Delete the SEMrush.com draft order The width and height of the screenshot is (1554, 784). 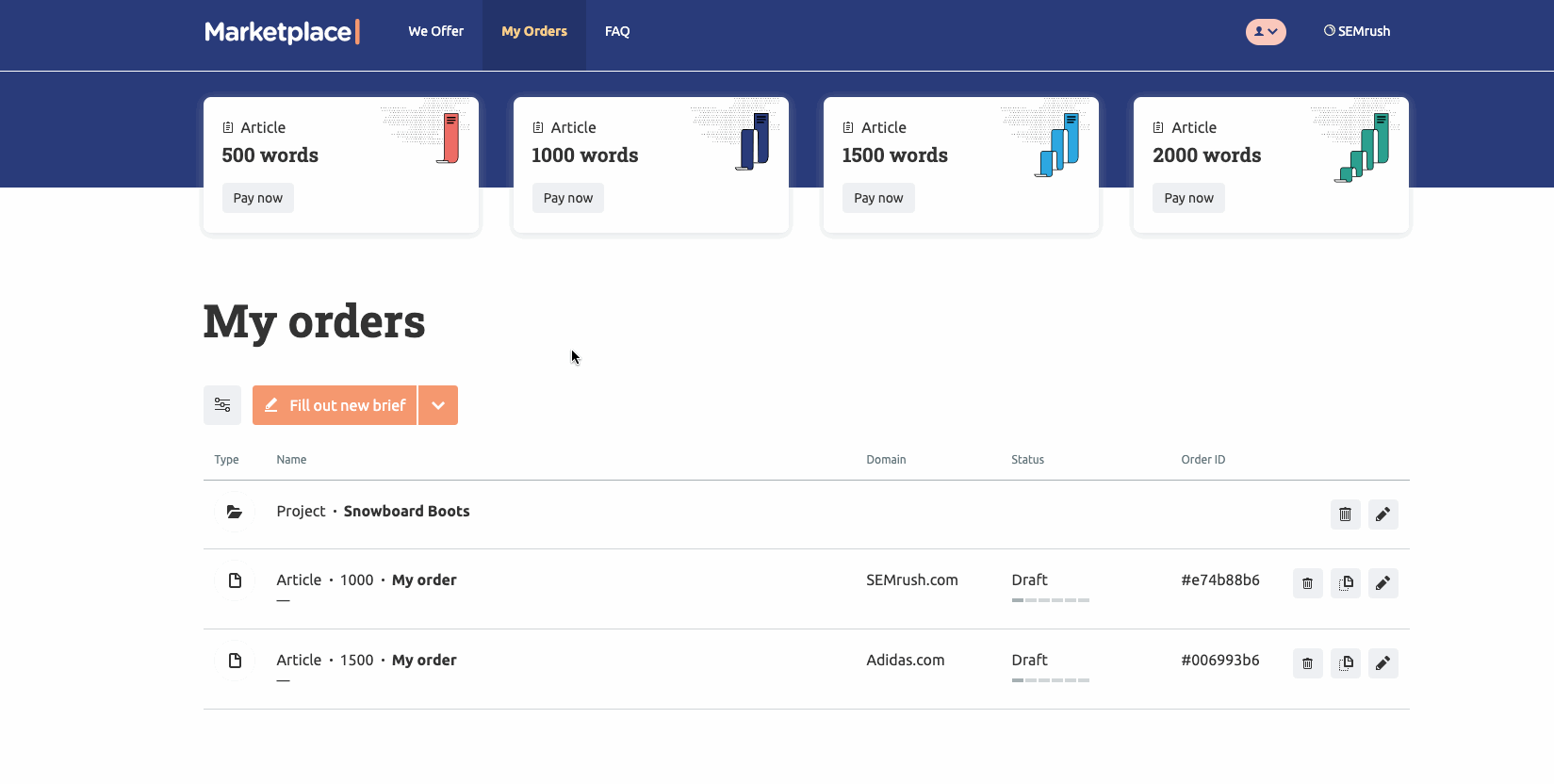click(x=1307, y=583)
